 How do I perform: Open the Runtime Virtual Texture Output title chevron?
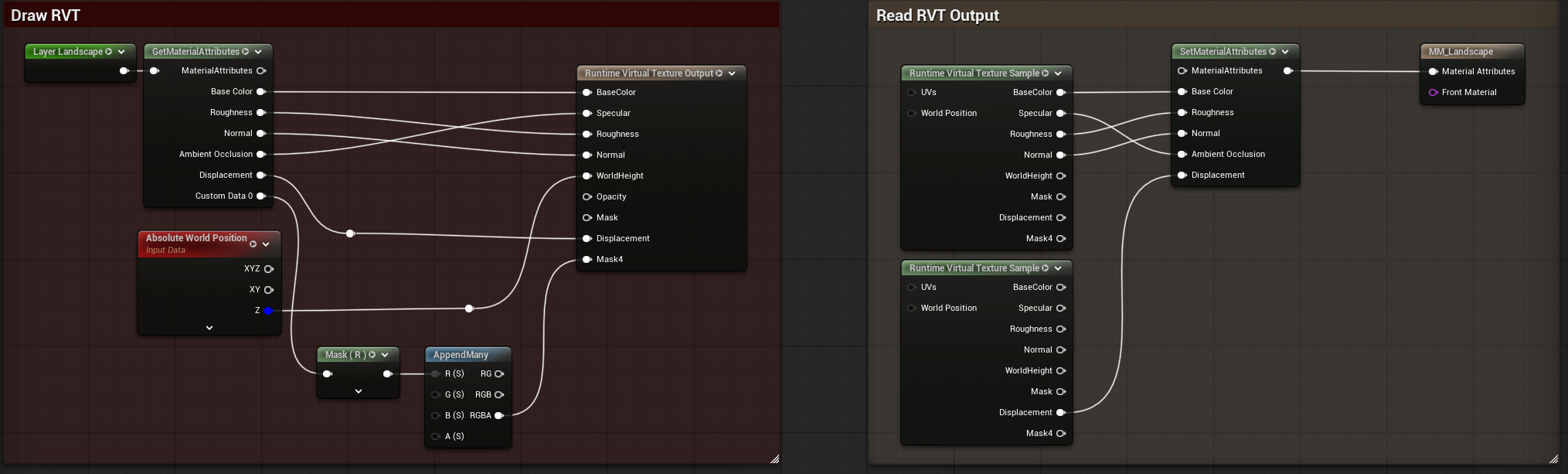click(x=732, y=73)
